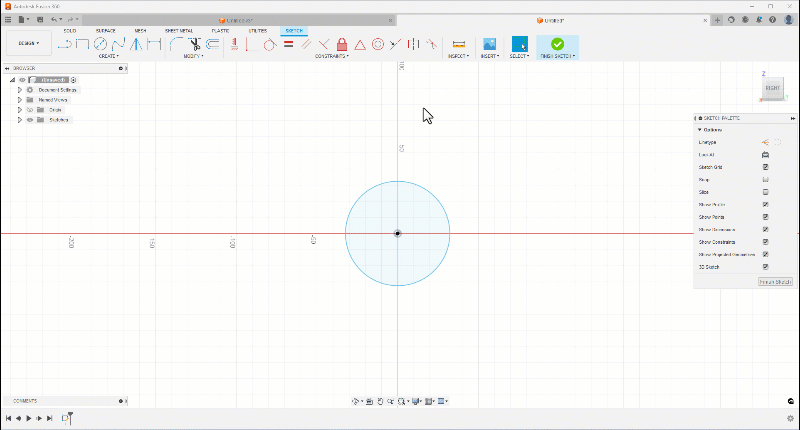The width and height of the screenshot is (800, 430).
Task: Toggle visibility of Sketches folder
Action: (x=30, y=120)
